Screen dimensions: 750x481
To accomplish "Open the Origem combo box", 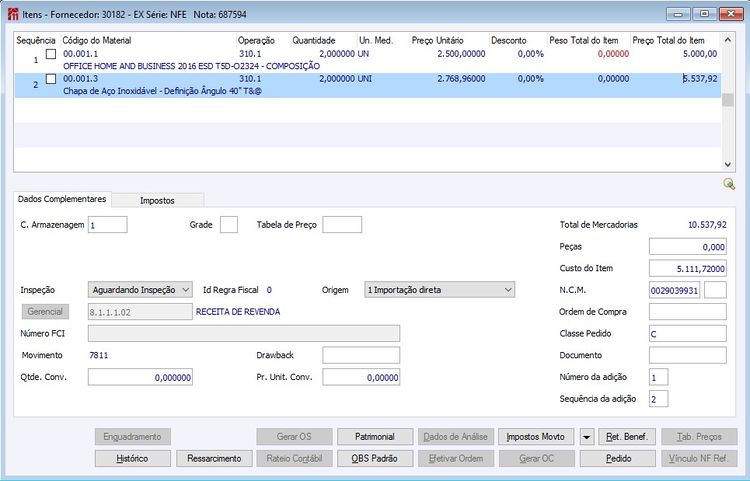I will click(440, 290).
